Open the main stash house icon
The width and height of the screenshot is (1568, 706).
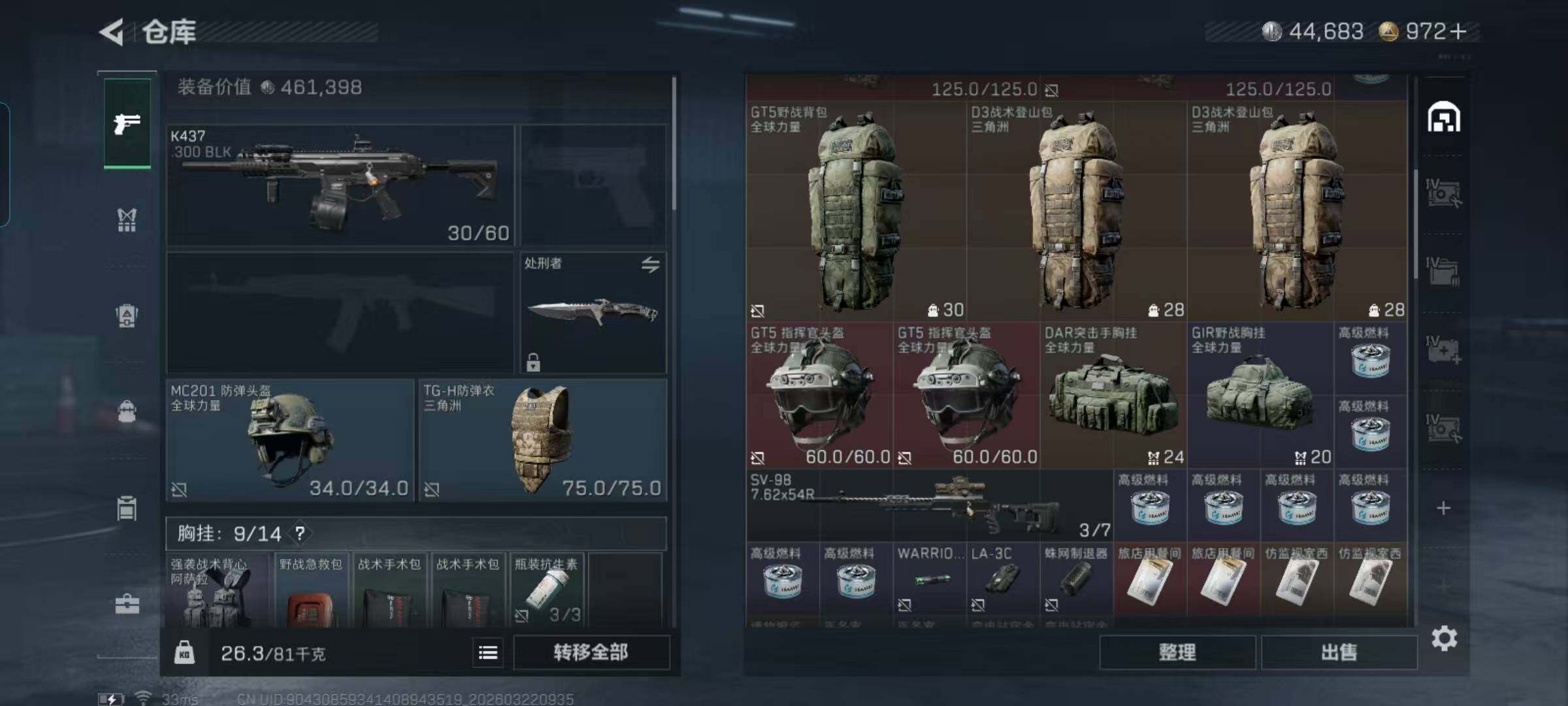[x=1443, y=118]
